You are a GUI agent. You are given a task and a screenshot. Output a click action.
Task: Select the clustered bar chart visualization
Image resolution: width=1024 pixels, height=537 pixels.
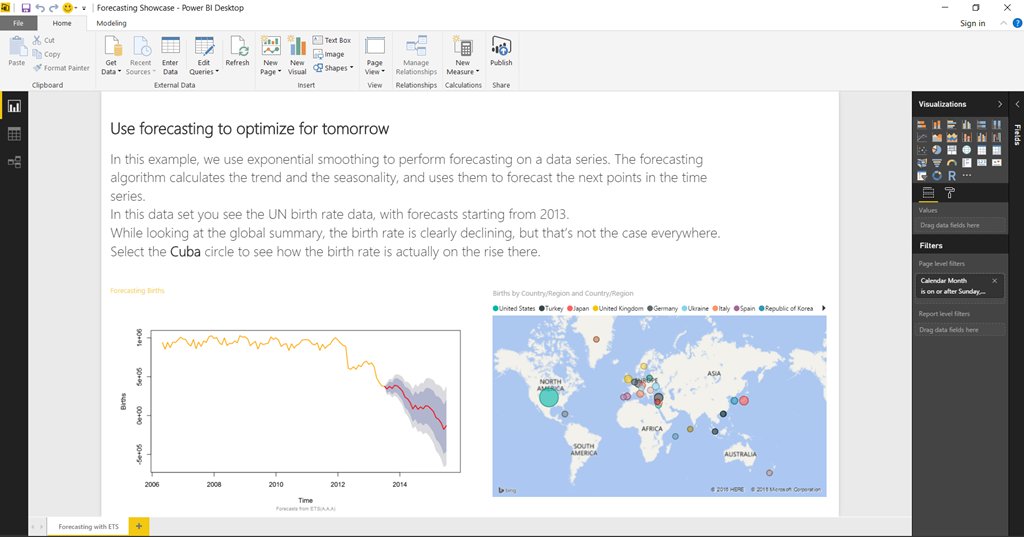coord(952,125)
